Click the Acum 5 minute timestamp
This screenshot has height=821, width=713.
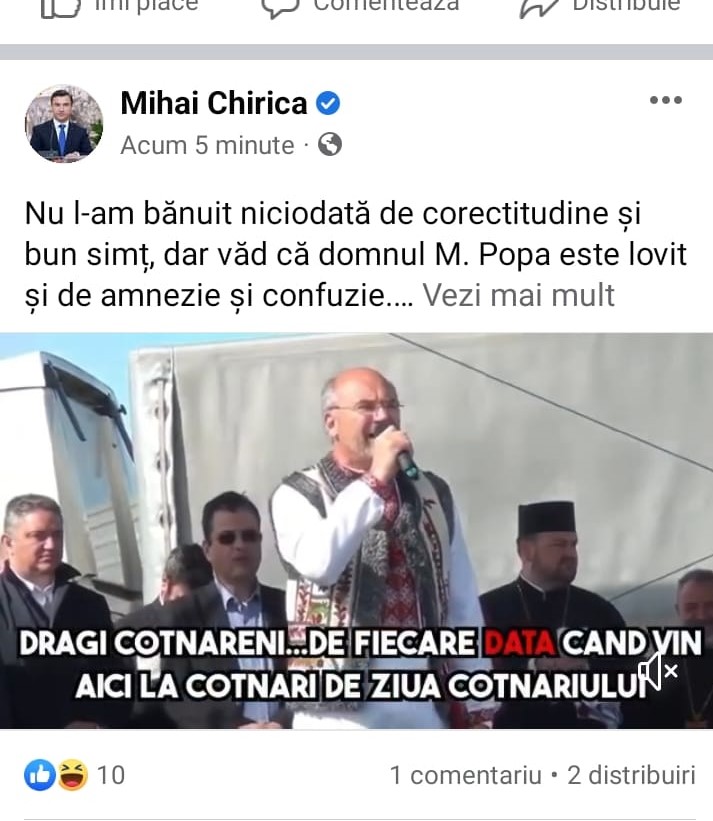207,145
